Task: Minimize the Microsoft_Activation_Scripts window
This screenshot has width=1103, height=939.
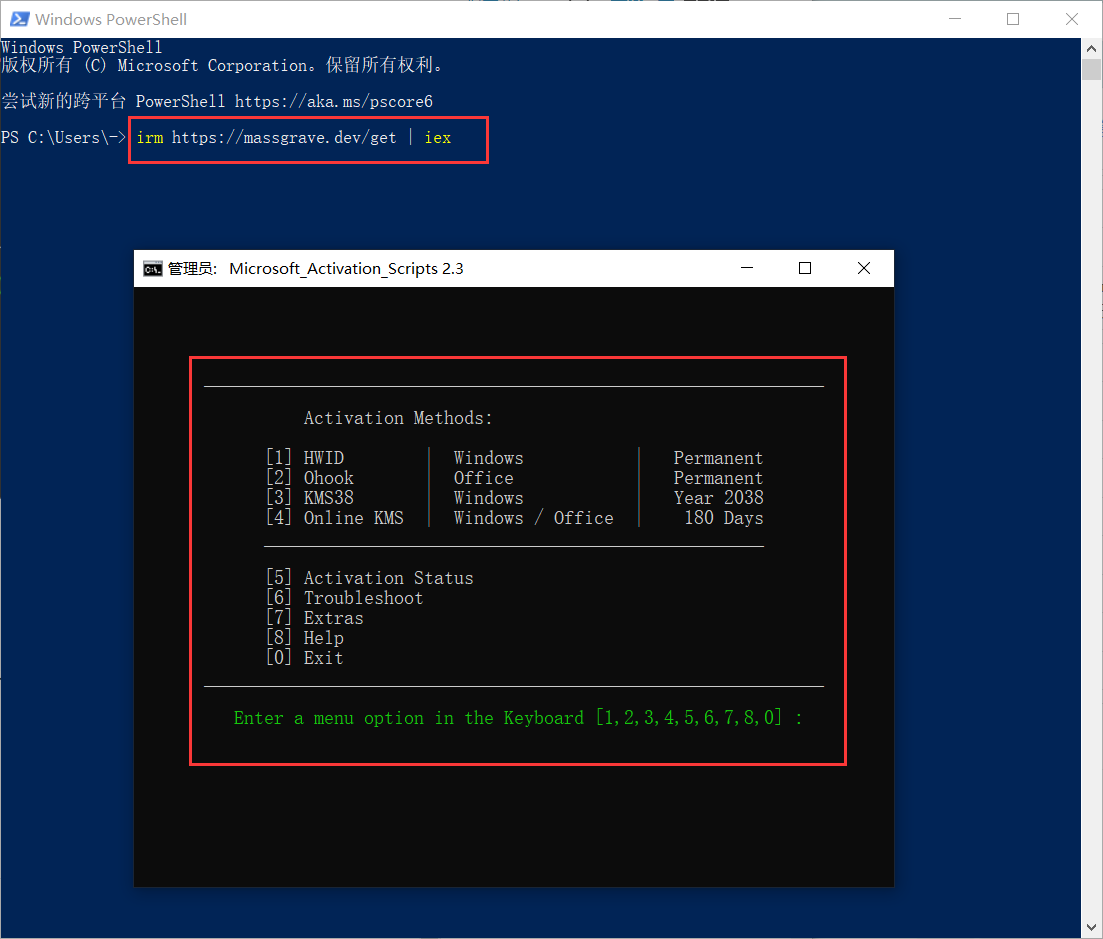Action: pos(746,268)
